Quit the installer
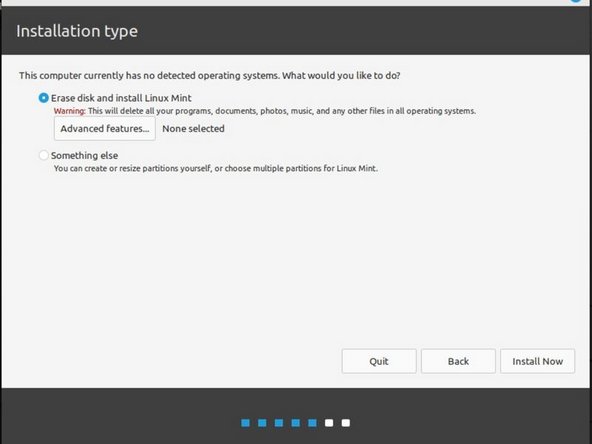 pos(379,361)
